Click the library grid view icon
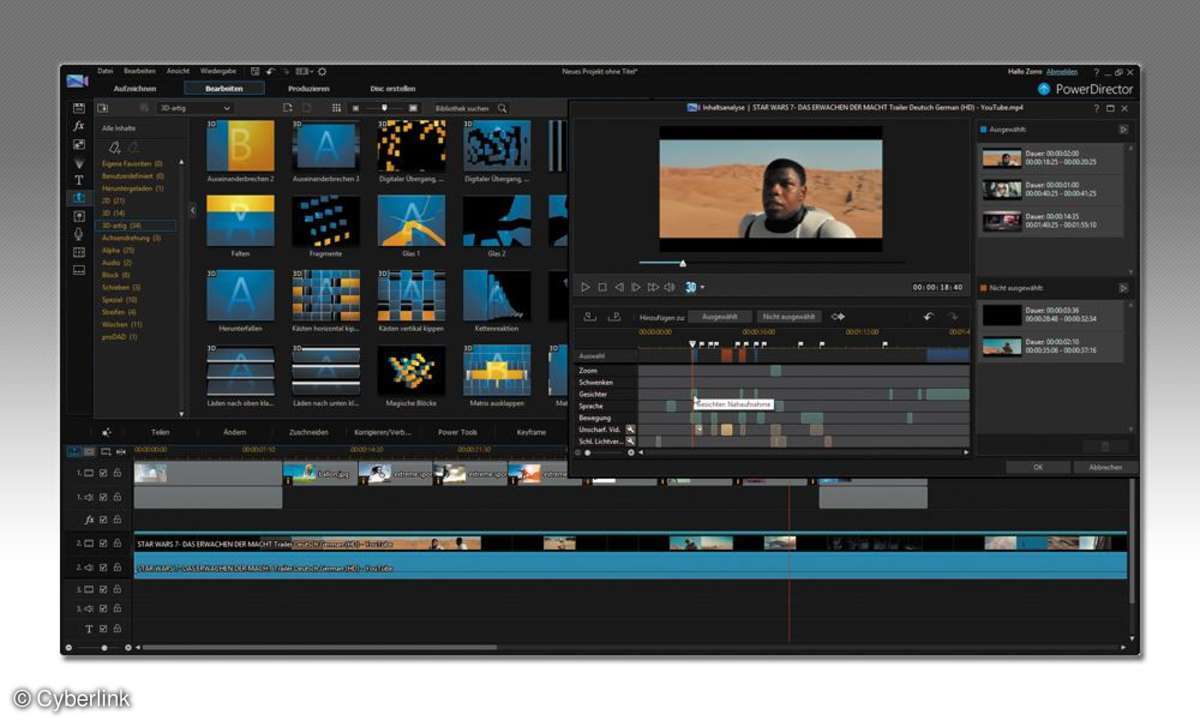1200x720 pixels. [336, 108]
